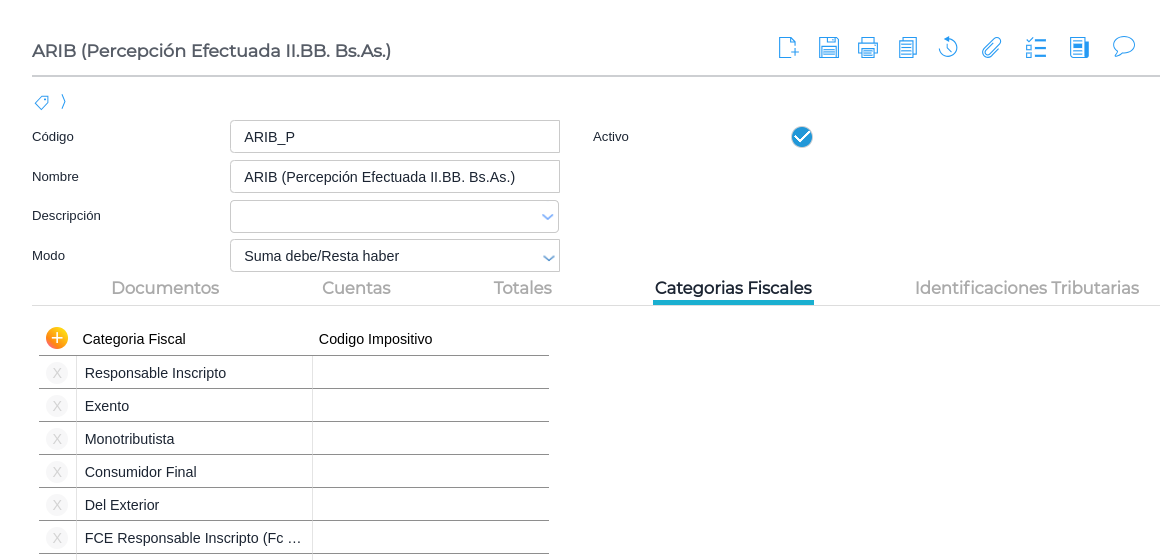Image resolution: width=1160 pixels, height=560 pixels.
Task: Create a new record with the new-document icon
Action: (x=788, y=47)
